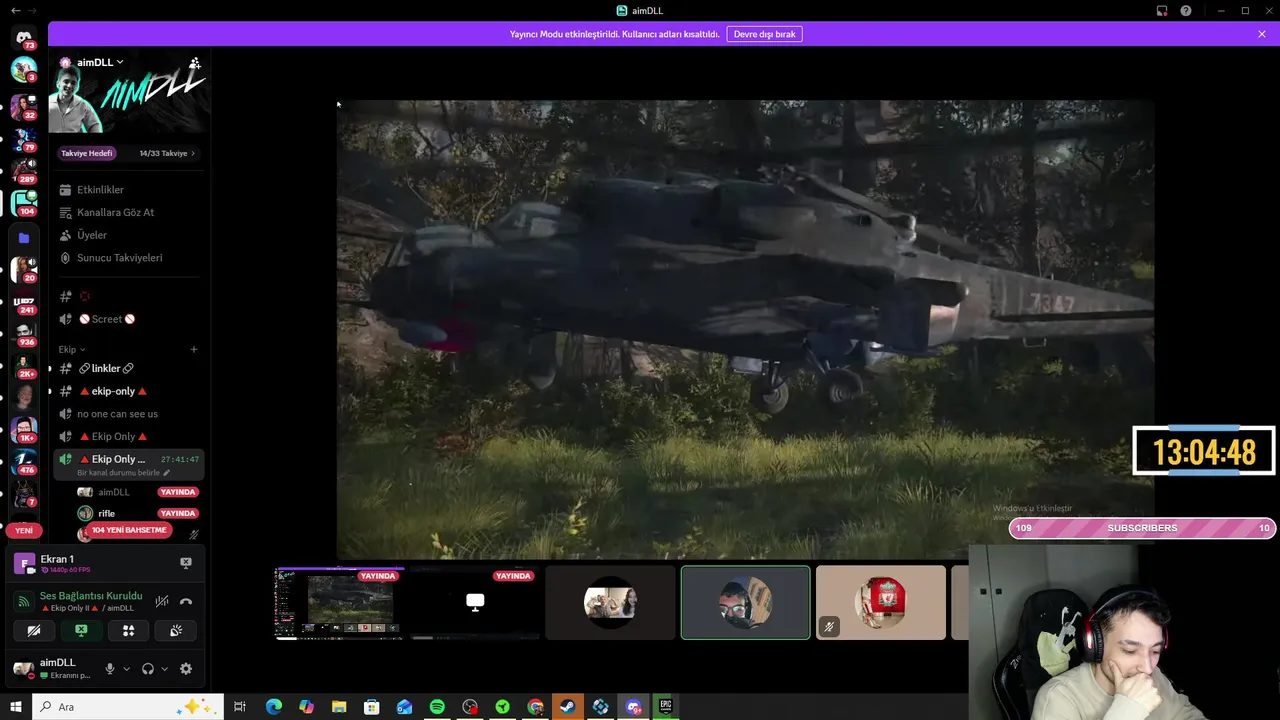Select the helicopter stream thumbnail tile
This screenshot has width=1280, height=720.
coord(340,602)
